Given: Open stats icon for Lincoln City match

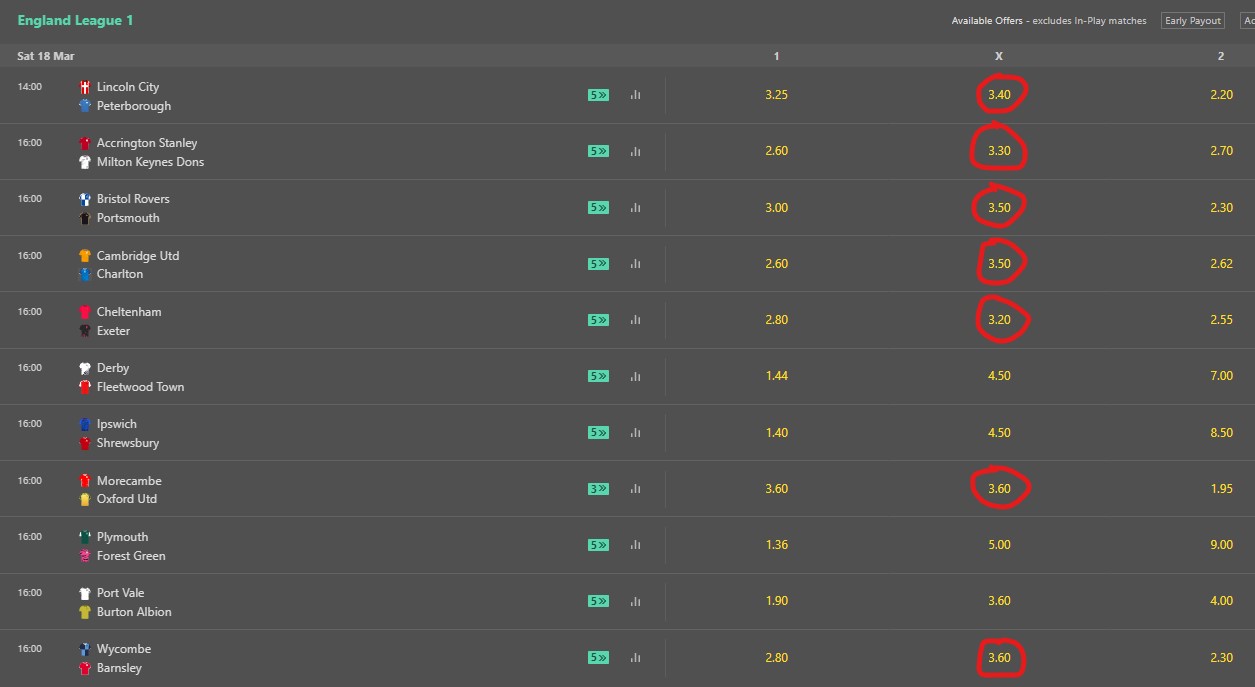Looking at the screenshot, I should [635, 95].
